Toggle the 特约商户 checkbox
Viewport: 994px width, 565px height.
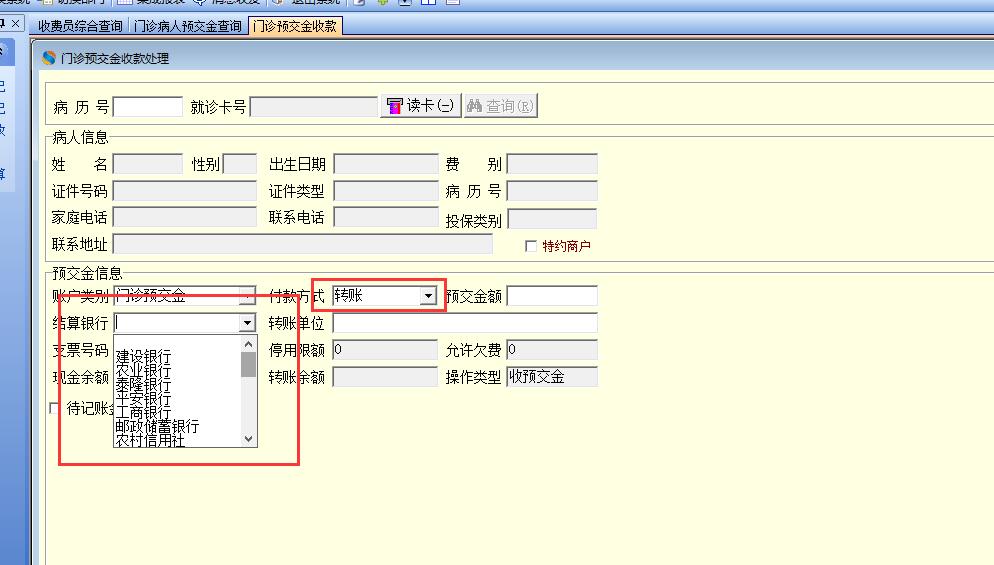click(x=531, y=246)
